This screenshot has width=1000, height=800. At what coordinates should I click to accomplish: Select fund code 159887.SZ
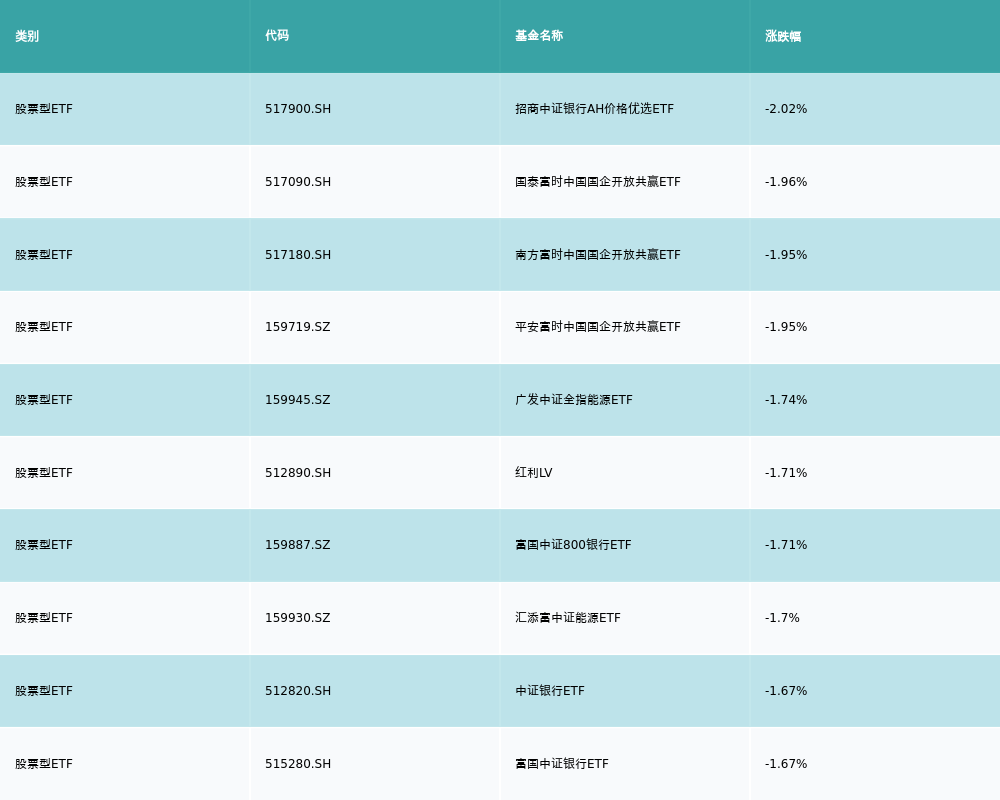tap(298, 545)
